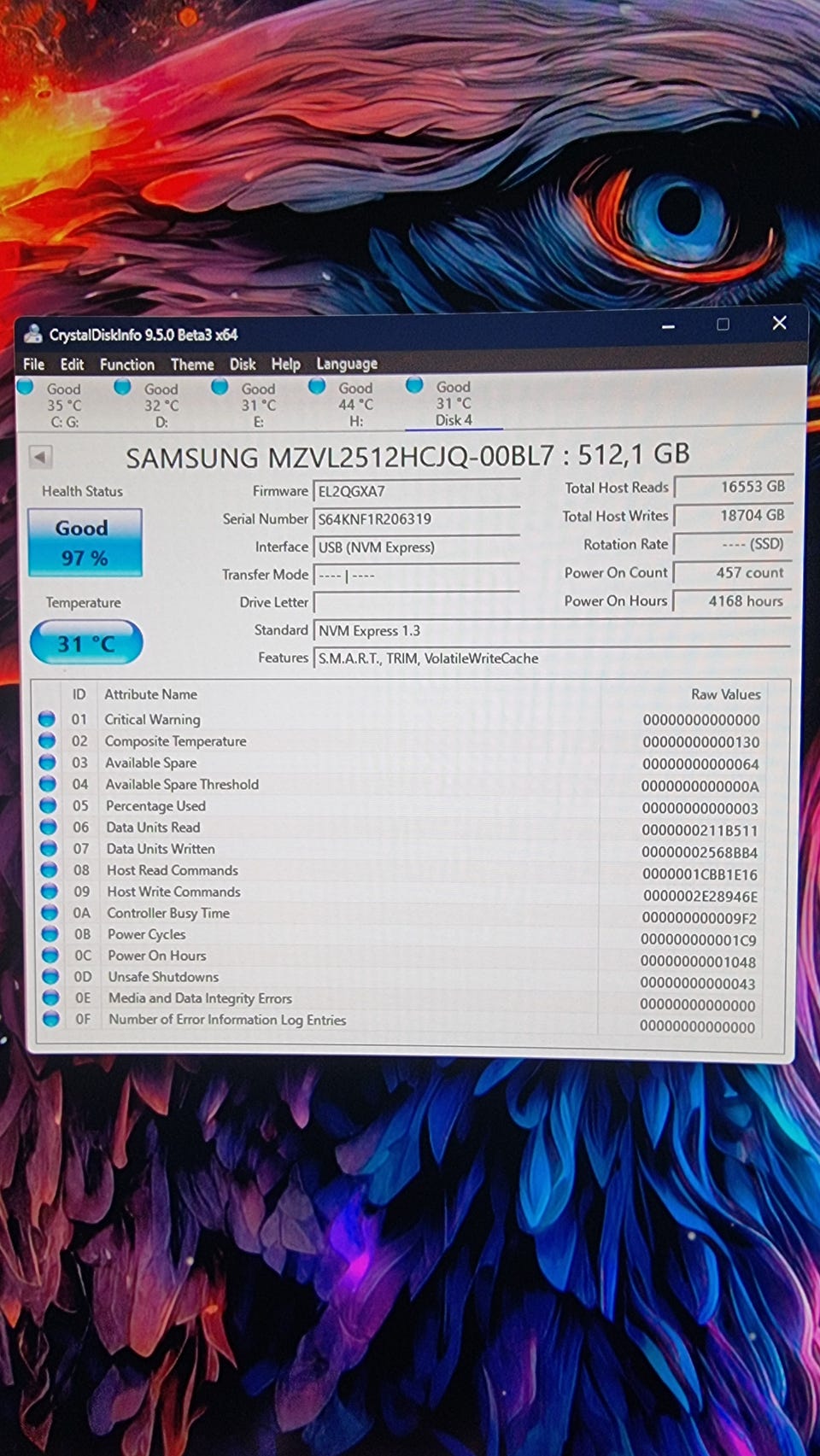Open the Function menu
Viewport: 820px width, 1456px height.
point(126,364)
